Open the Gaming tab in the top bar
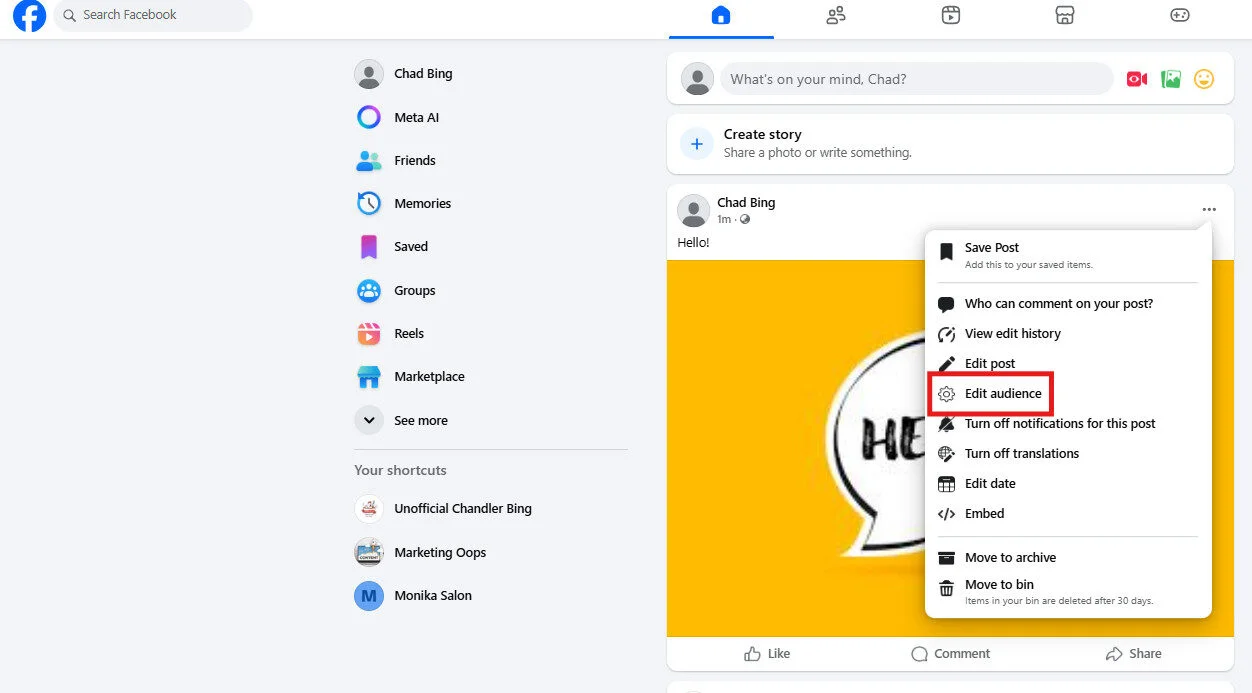 1180,15
